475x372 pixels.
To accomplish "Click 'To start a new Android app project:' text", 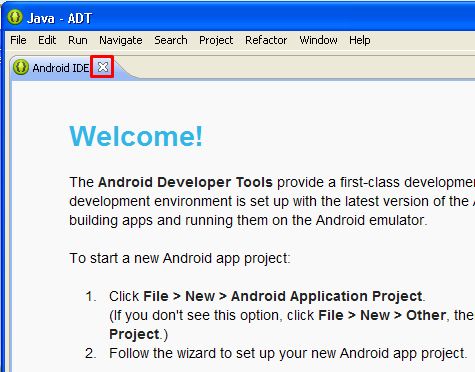I will point(180,258).
